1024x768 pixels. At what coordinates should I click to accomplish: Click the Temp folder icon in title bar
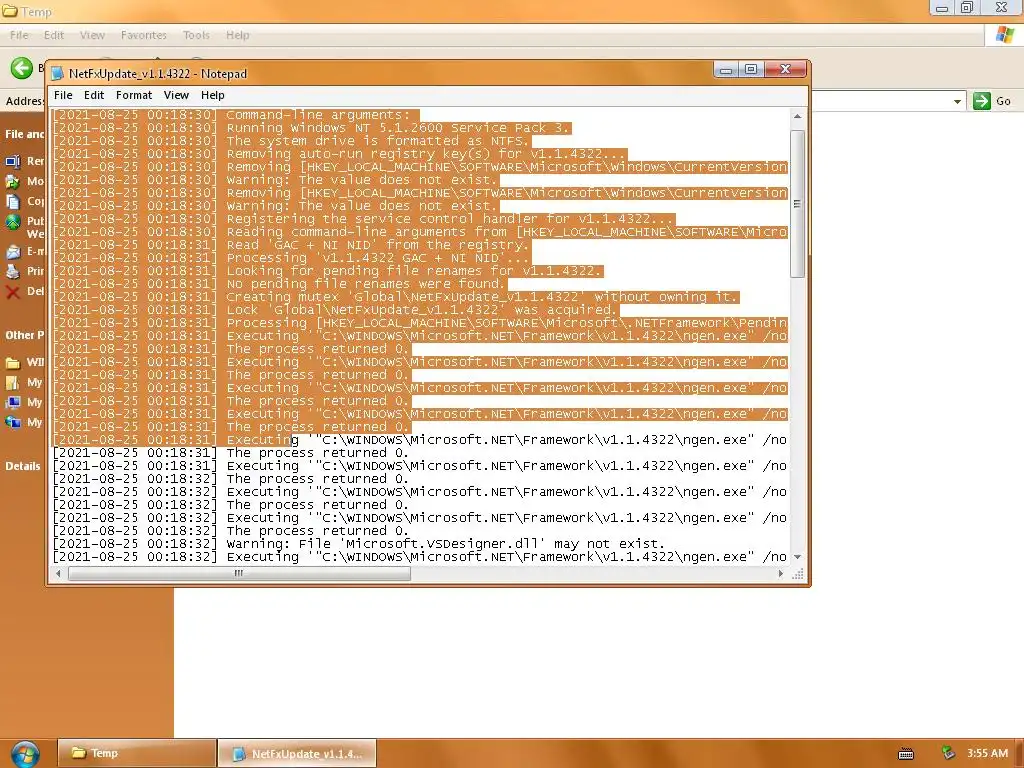[x=10, y=12]
